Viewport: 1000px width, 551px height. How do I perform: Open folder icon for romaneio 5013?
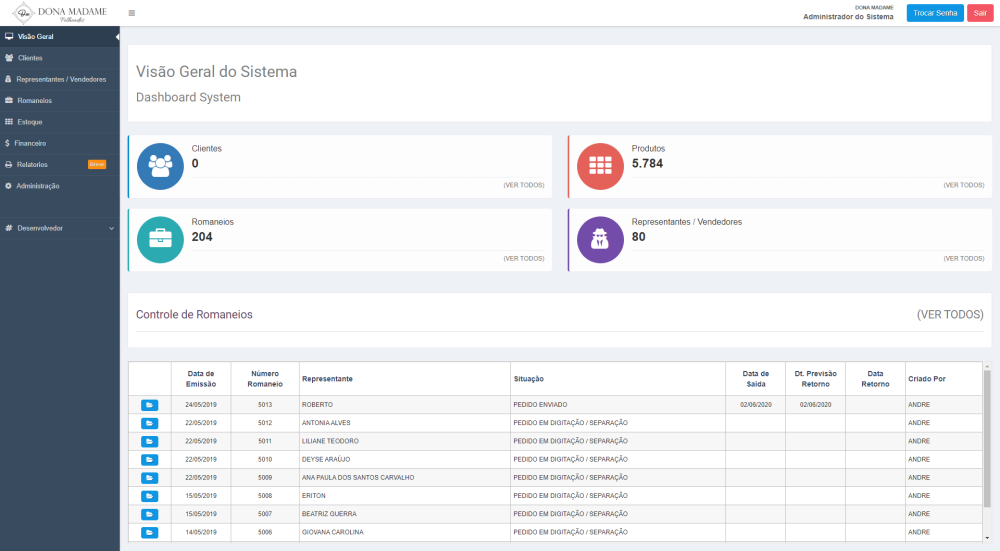149,405
